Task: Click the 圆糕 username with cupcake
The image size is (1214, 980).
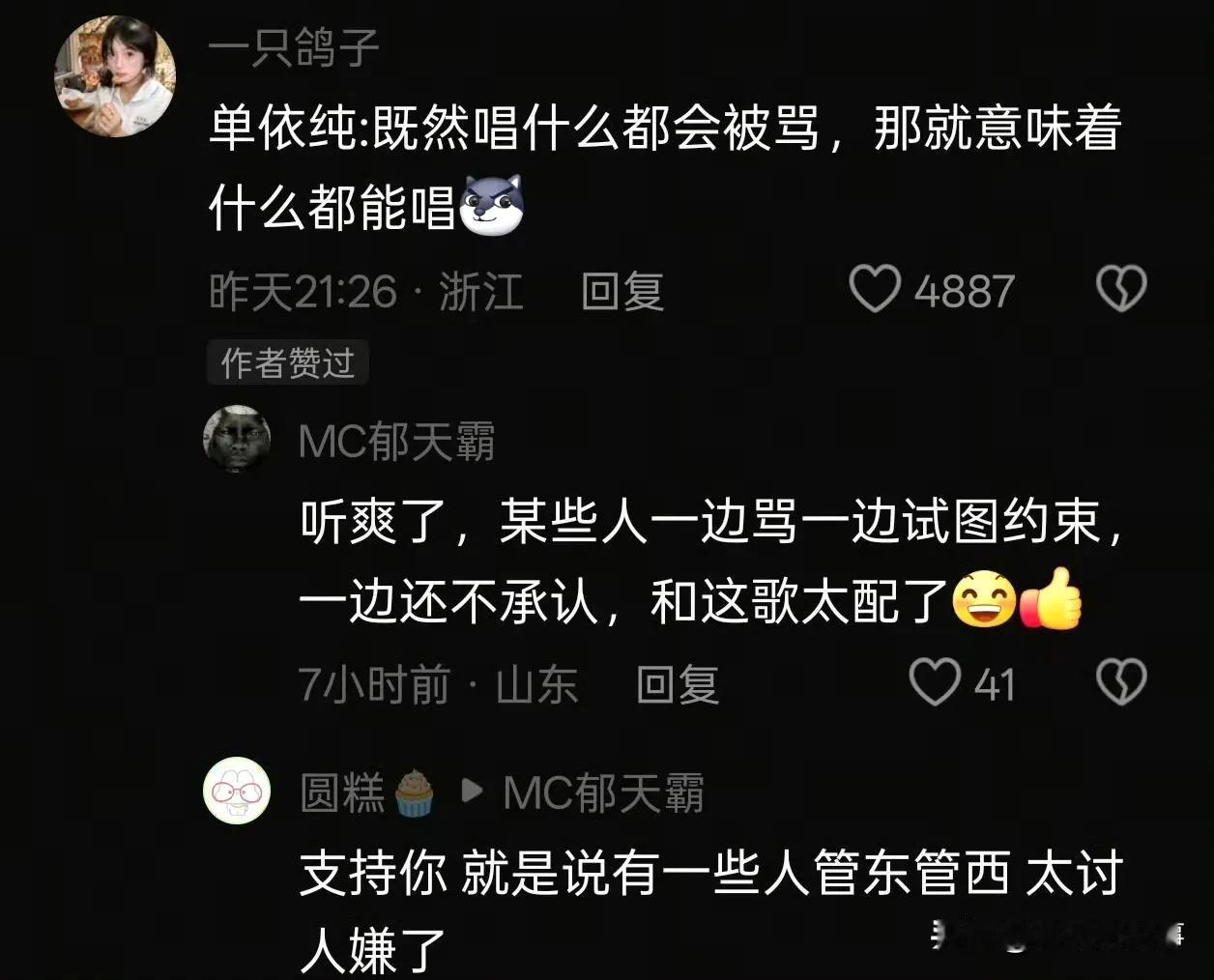Action: pyautogui.click(x=342, y=793)
